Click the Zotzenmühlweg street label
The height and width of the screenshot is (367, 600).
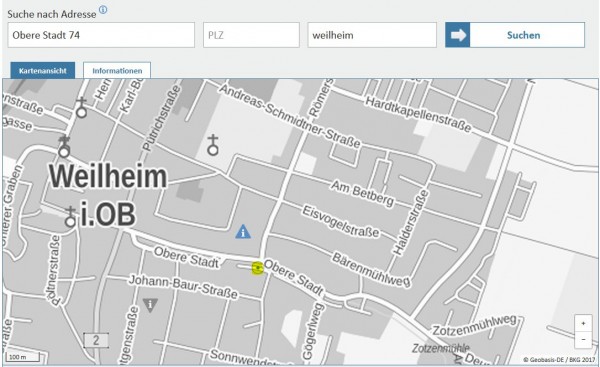coord(474,326)
